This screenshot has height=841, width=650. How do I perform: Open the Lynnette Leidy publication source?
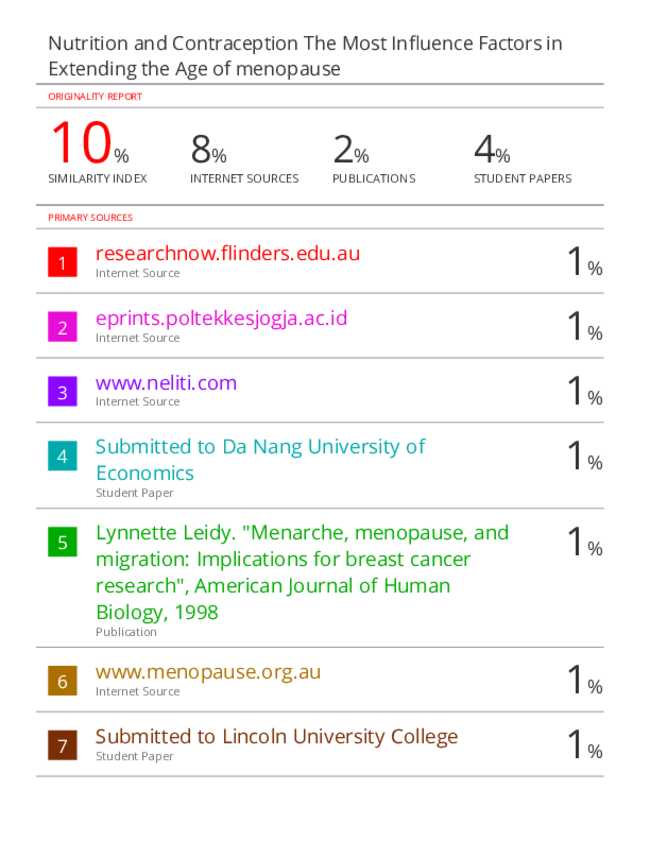(x=302, y=572)
